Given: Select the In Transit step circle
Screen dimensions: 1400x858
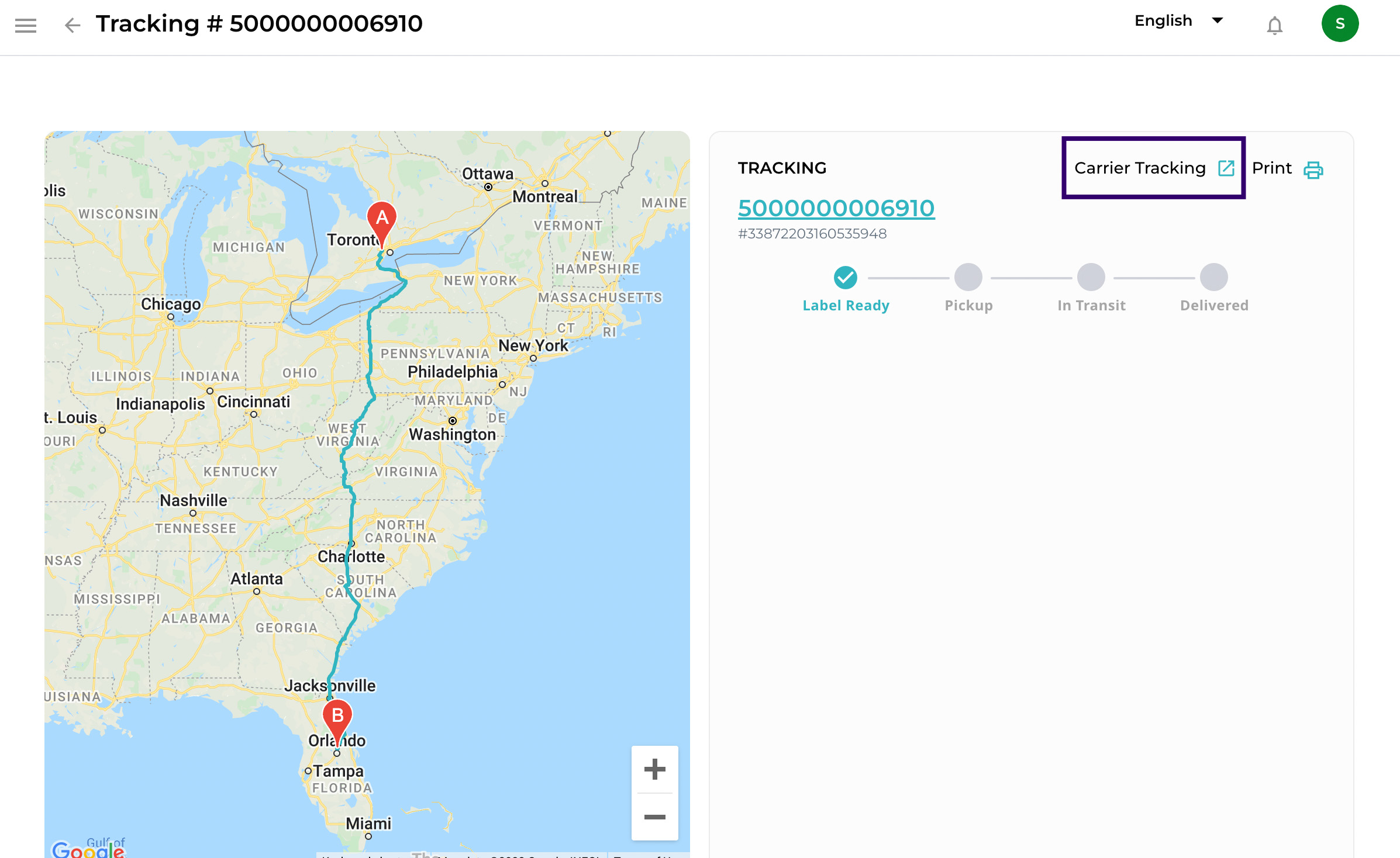Looking at the screenshot, I should point(1091,278).
